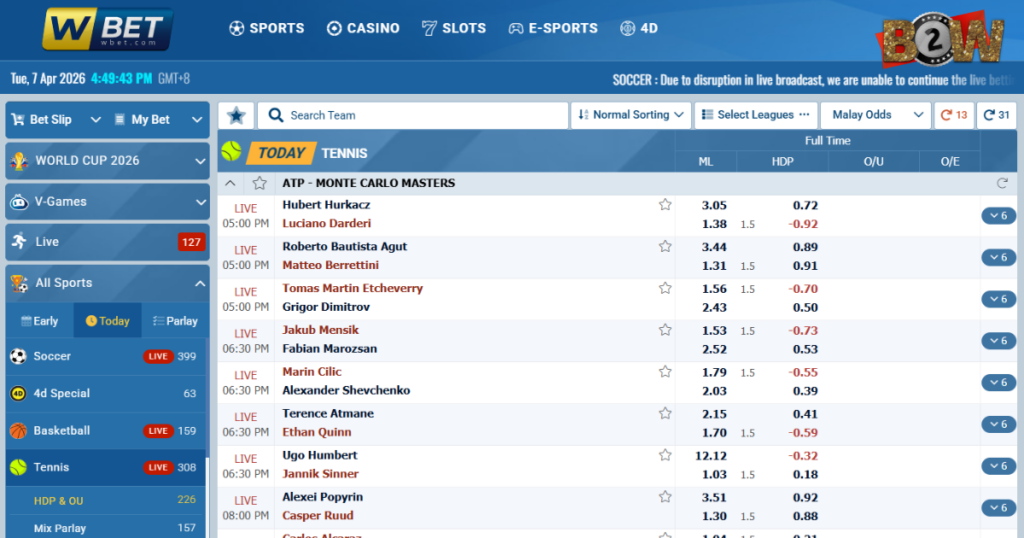Bet Luciano Darderi moneyline 1.38
Screen dimensions: 1024x538
(714, 224)
